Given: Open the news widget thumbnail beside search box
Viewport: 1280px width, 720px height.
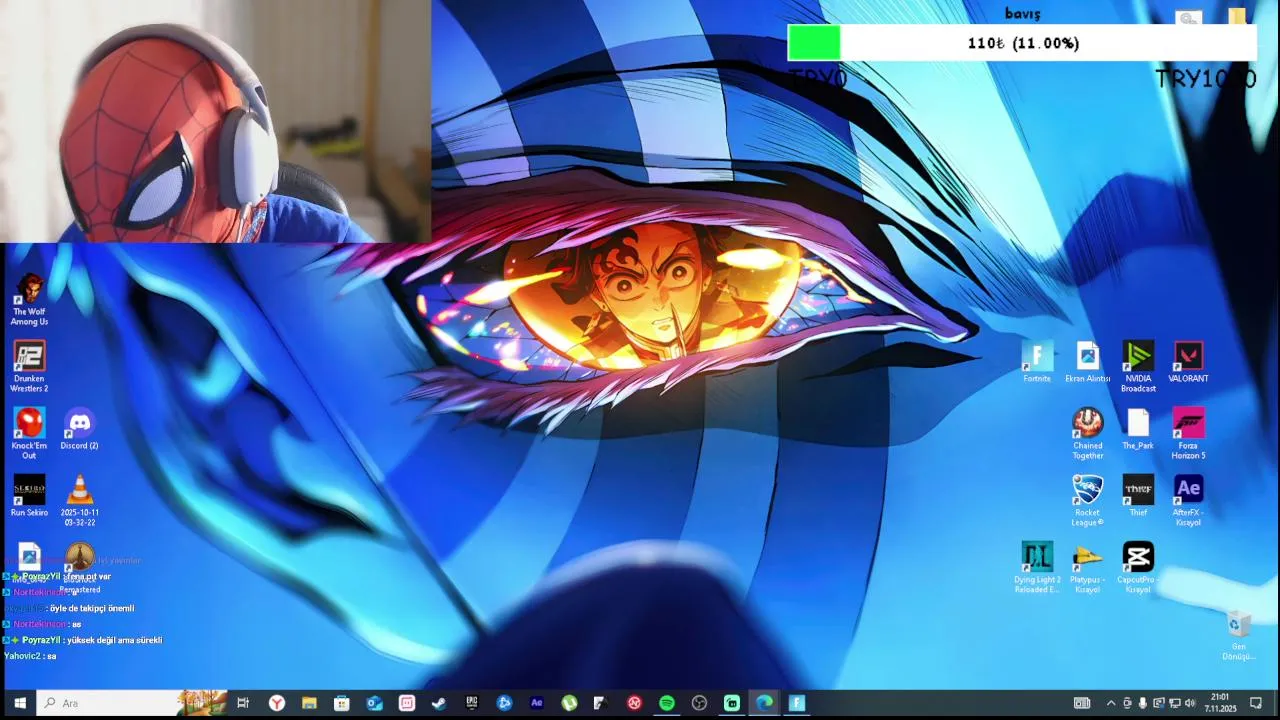Looking at the screenshot, I should point(203,703).
